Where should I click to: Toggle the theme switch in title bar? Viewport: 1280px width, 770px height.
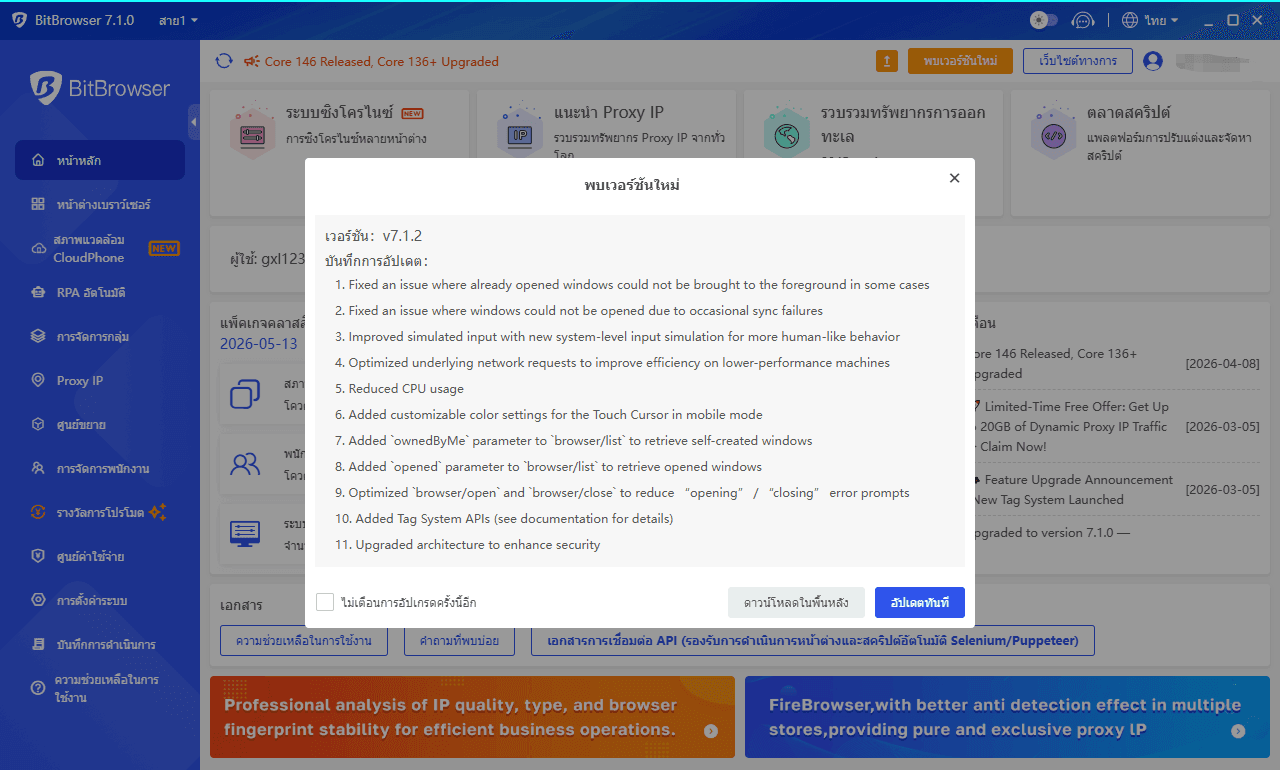(1043, 20)
